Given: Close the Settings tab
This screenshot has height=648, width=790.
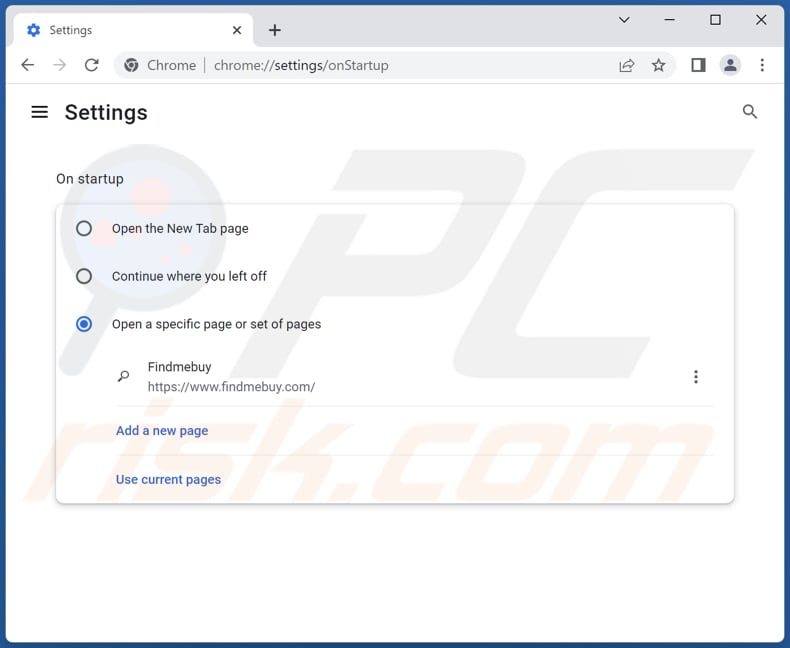Looking at the screenshot, I should coord(237,30).
